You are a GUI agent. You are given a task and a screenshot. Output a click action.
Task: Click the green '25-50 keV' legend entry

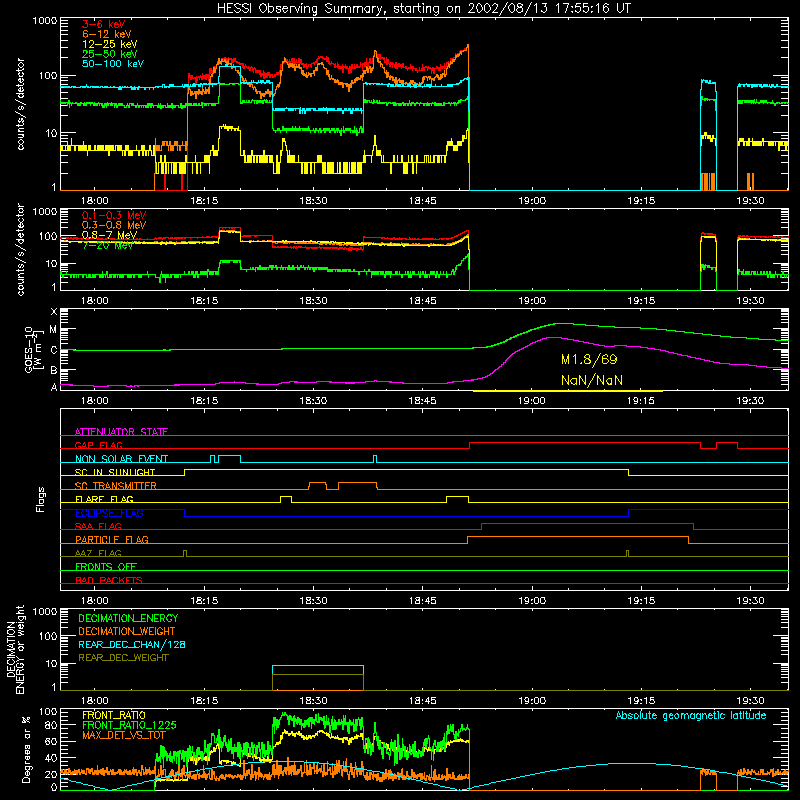tap(110, 54)
